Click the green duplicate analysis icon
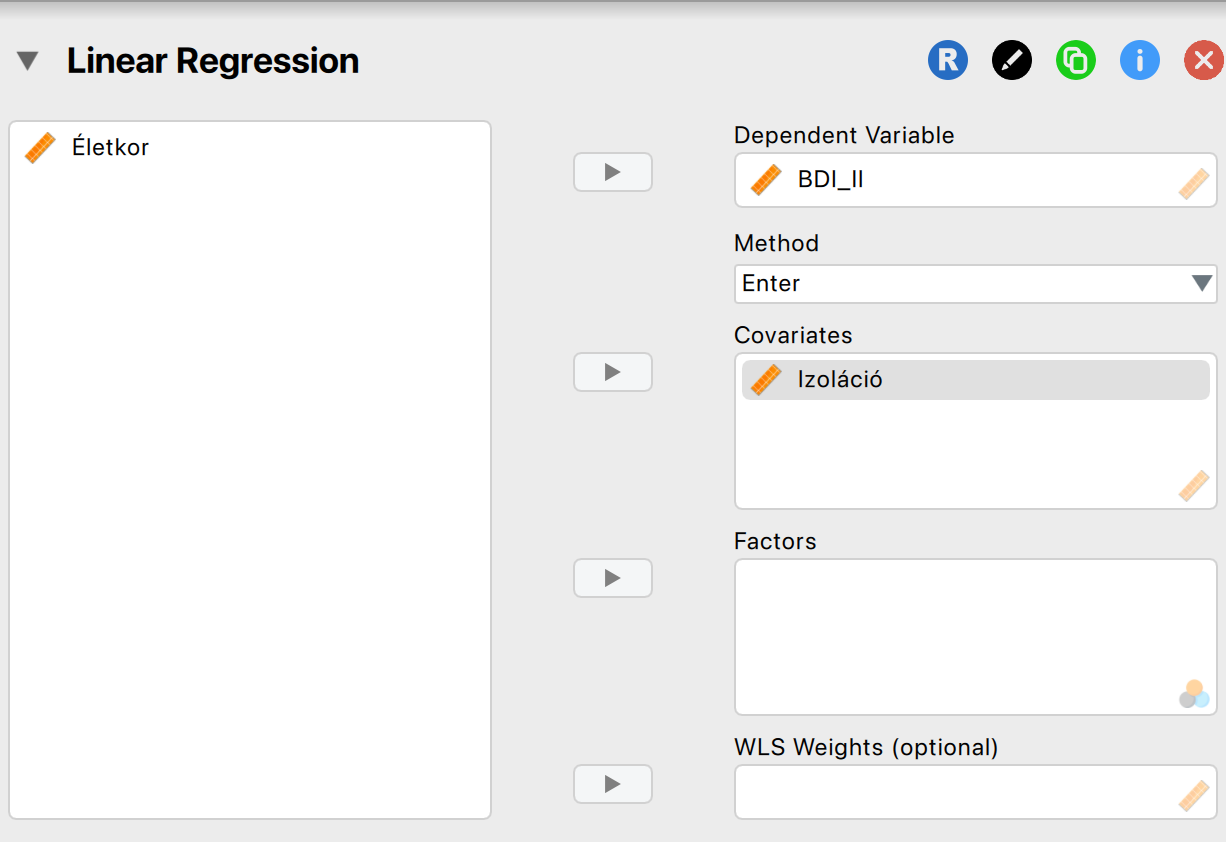This screenshot has height=842, width=1226. pos(1075,61)
